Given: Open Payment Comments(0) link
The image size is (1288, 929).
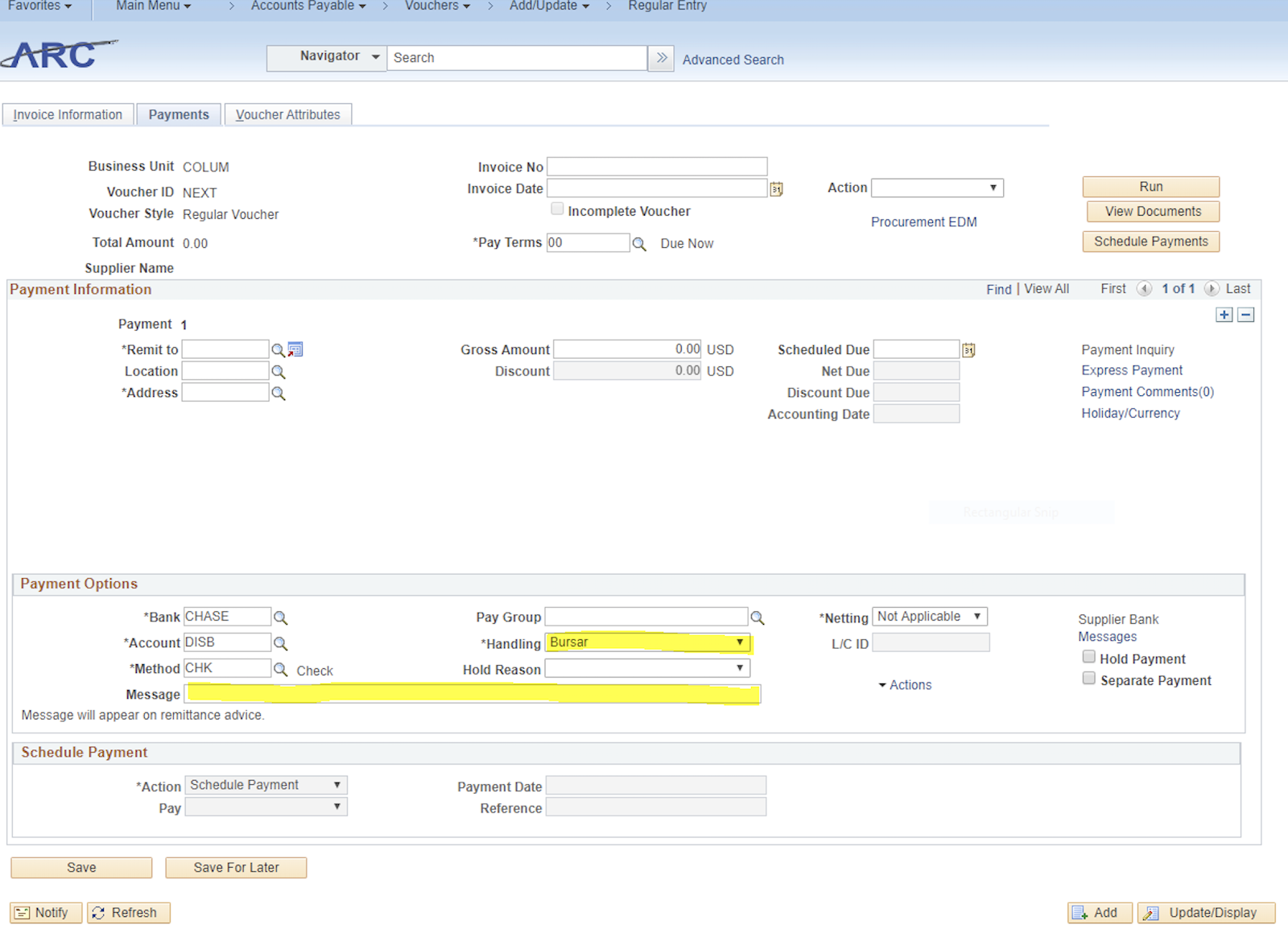Looking at the screenshot, I should point(1147,392).
